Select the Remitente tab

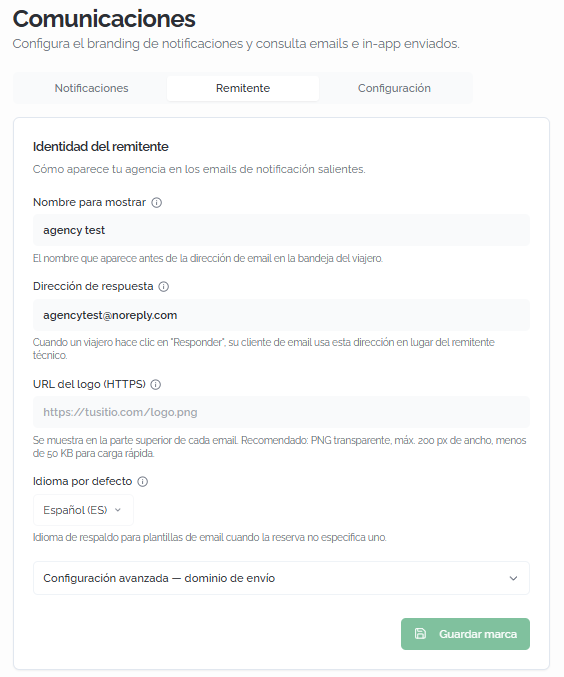[x=243, y=89]
